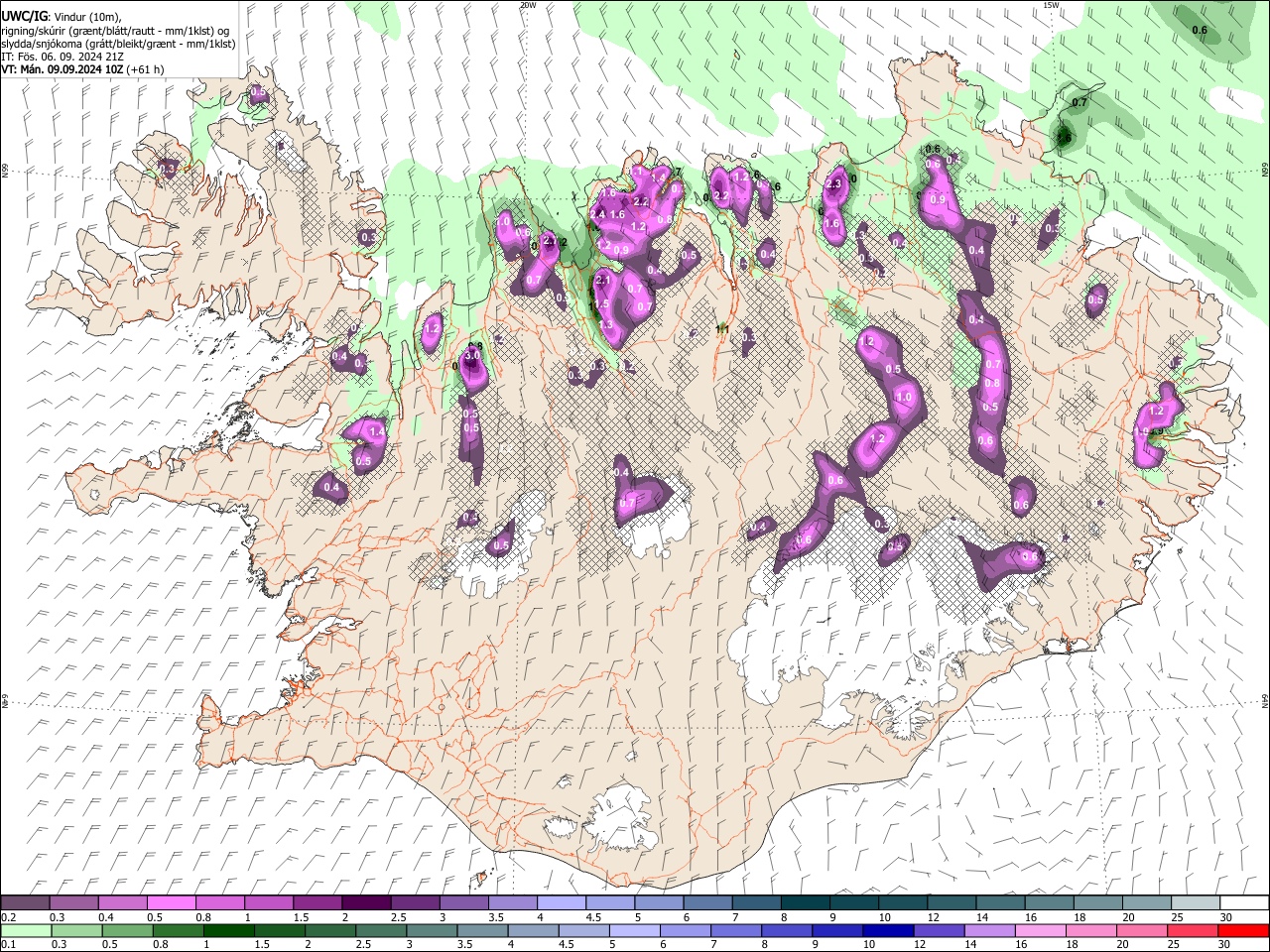
Task: Click the '2.3' snowfall value on the north coast
Action: [833, 183]
